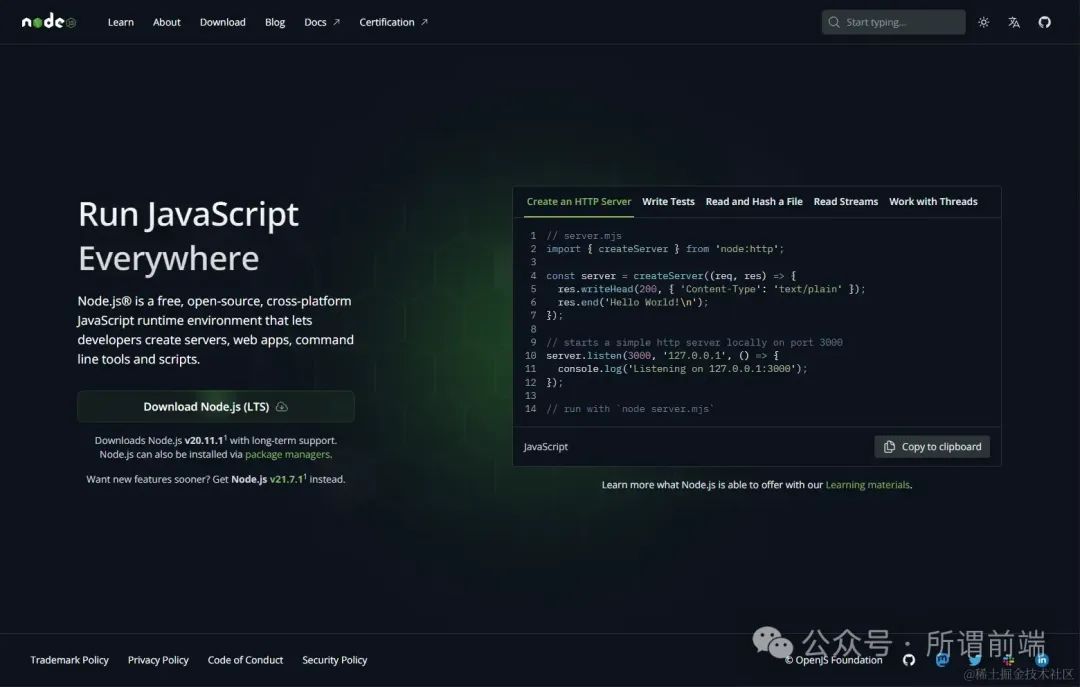Open the "Learning materials" link
Image resolution: width=1080 pixels, height=687 pixels.
click(867, 484)
